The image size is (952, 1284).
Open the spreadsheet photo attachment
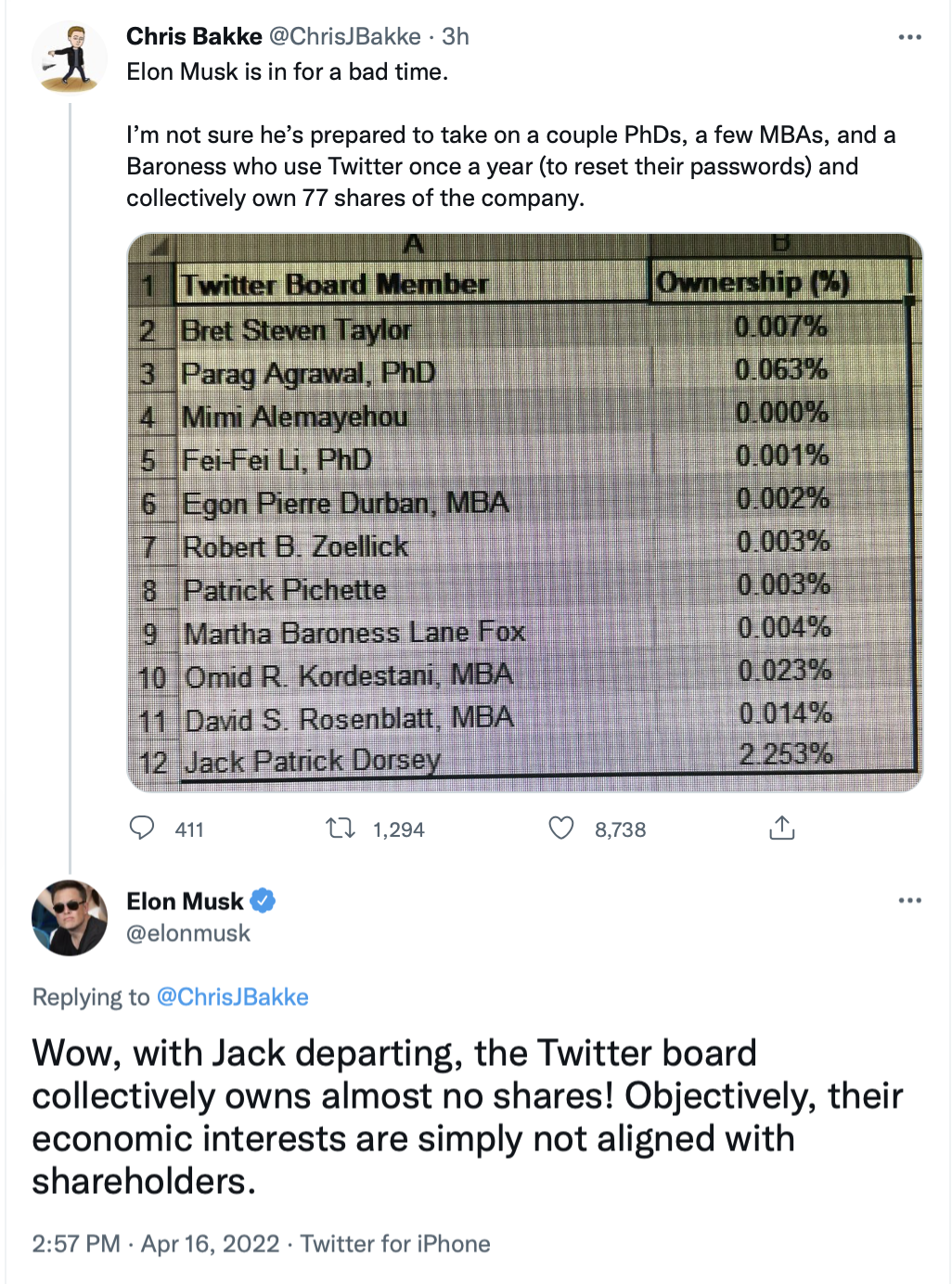[x=525, y=512]
